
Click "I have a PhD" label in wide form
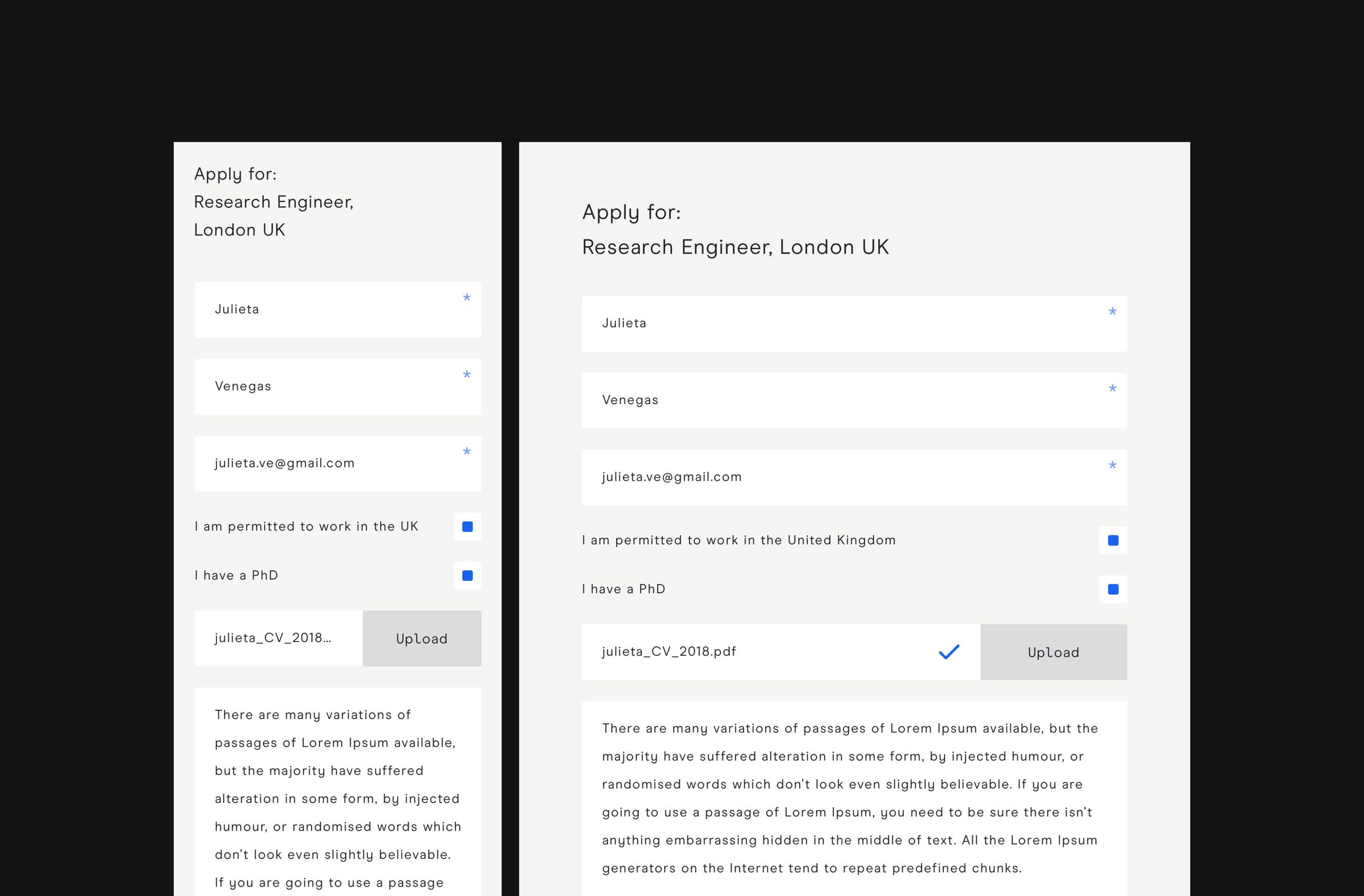click(x=624, y=589)
